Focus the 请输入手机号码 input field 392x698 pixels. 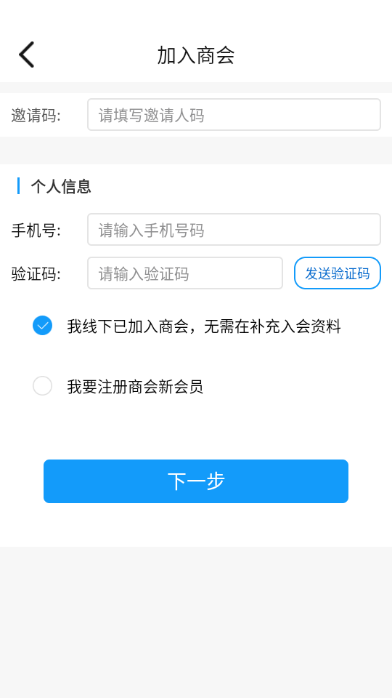click(234, 229)
